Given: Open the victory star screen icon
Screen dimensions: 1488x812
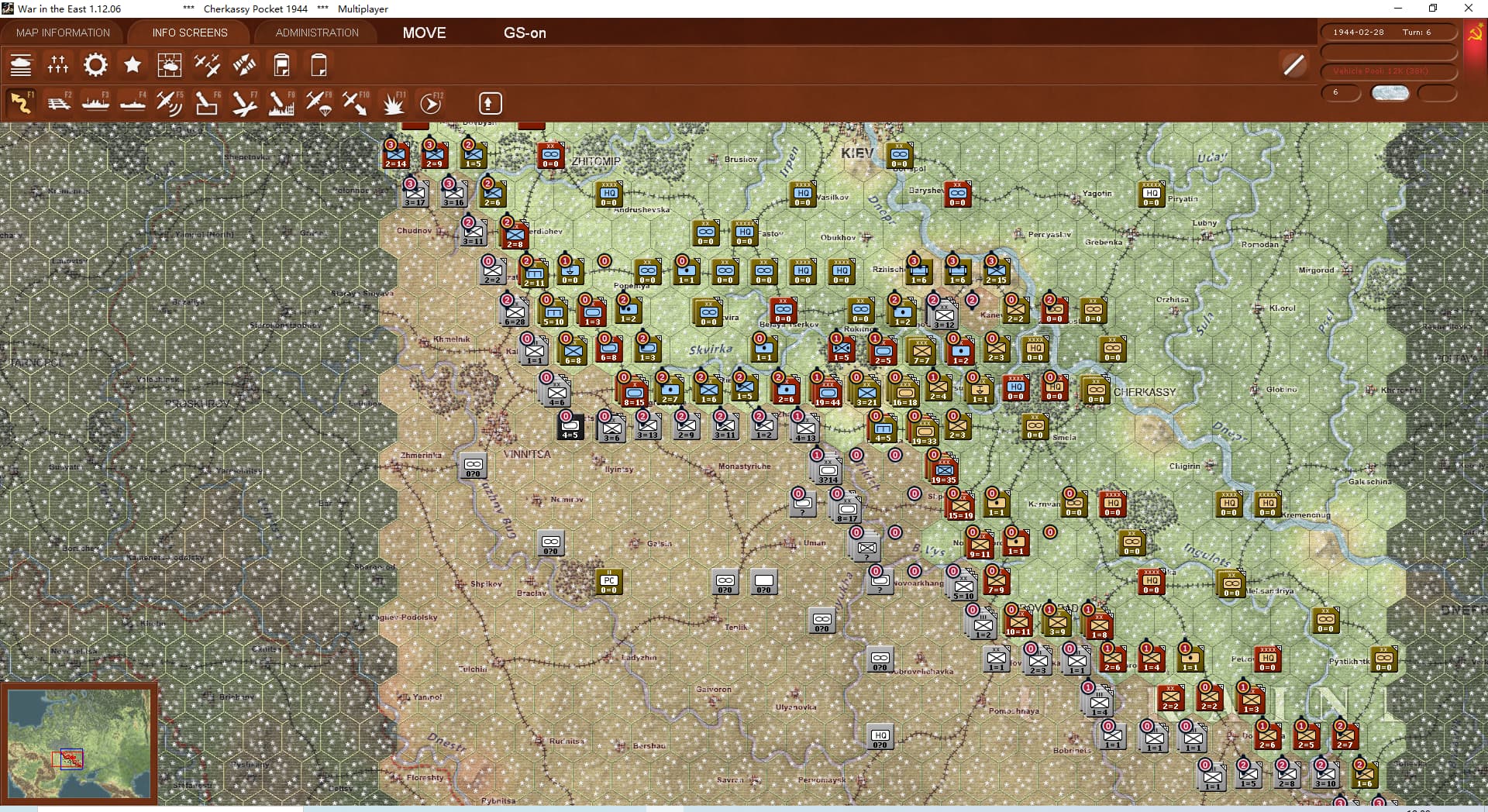Looking at the screenshot, I should point(133,65).
